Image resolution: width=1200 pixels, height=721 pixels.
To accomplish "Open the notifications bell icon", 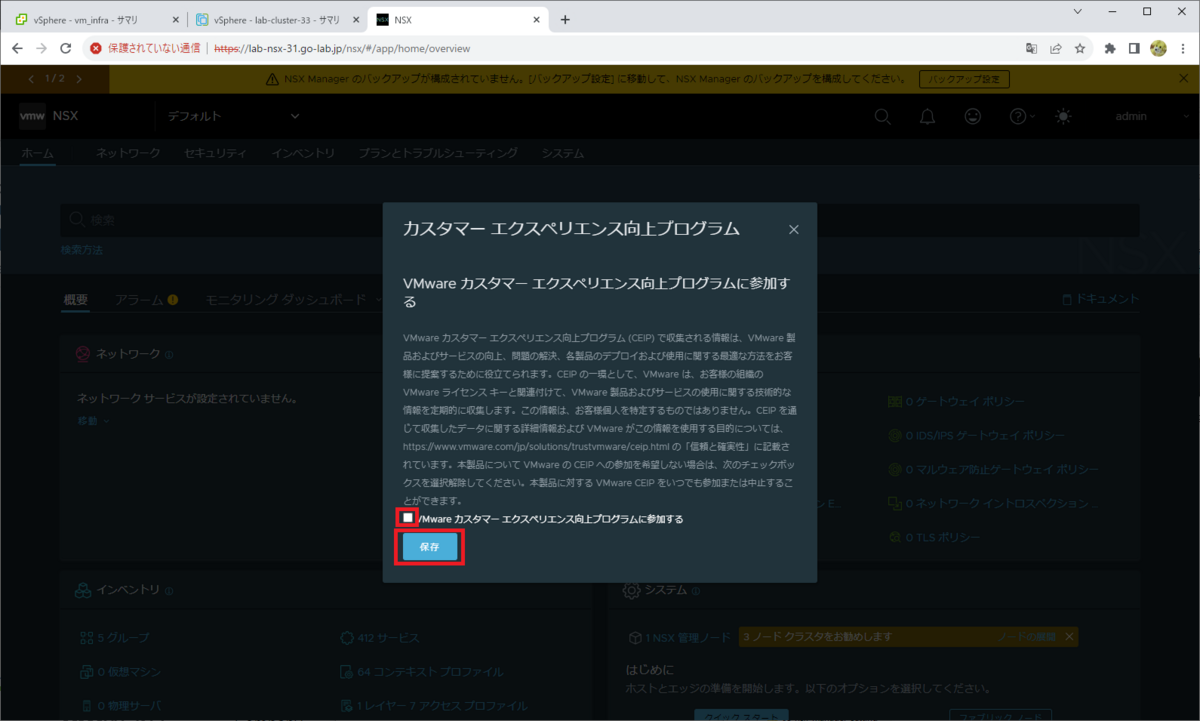I will click(x=927, y=116).
